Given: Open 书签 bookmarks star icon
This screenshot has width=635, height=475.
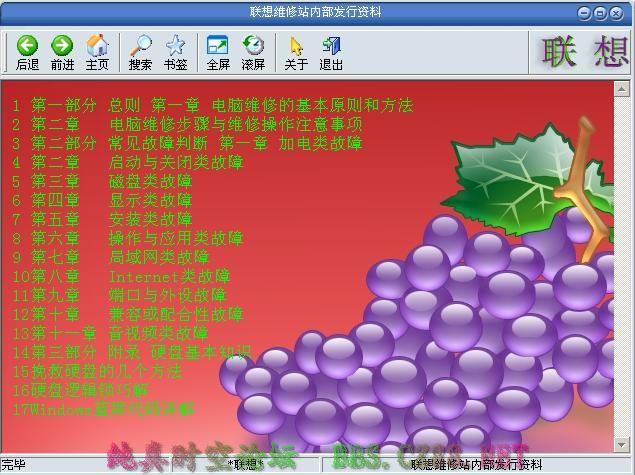Looking at the screenshot, I should coord(175,45).
